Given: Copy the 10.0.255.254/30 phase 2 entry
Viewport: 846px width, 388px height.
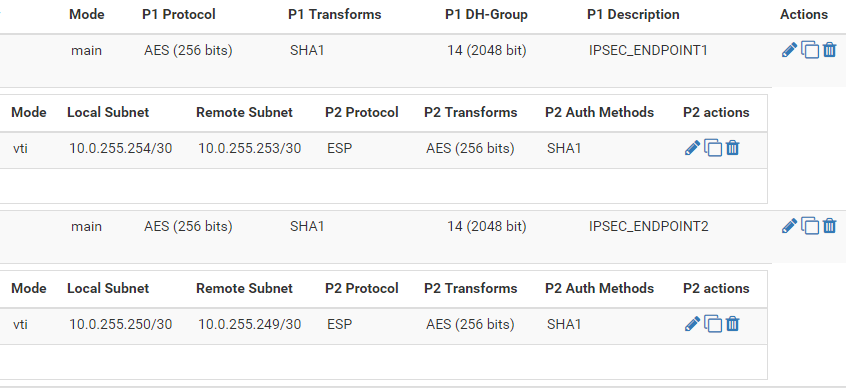Looking at the screenshot, I should pyautogui.click(x=713, y=148).
